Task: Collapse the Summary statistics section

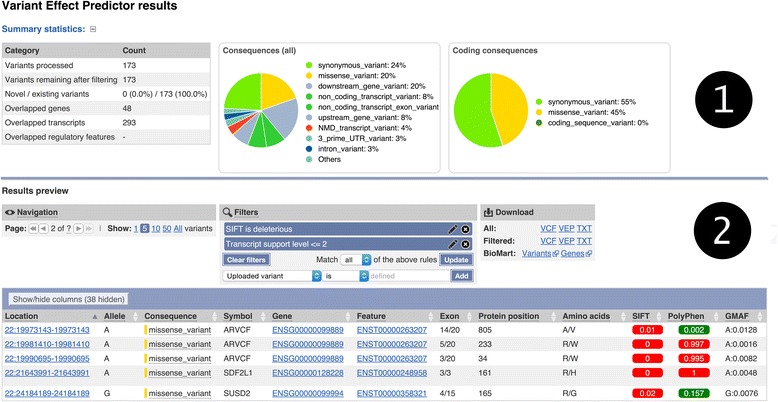Action: 93,29
